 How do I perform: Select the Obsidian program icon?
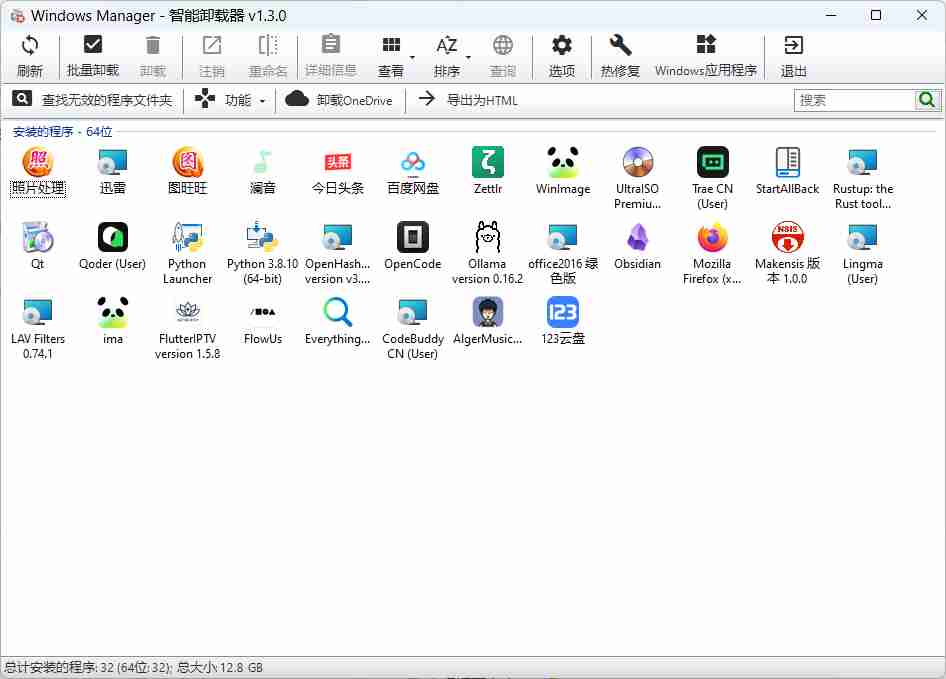638,239
